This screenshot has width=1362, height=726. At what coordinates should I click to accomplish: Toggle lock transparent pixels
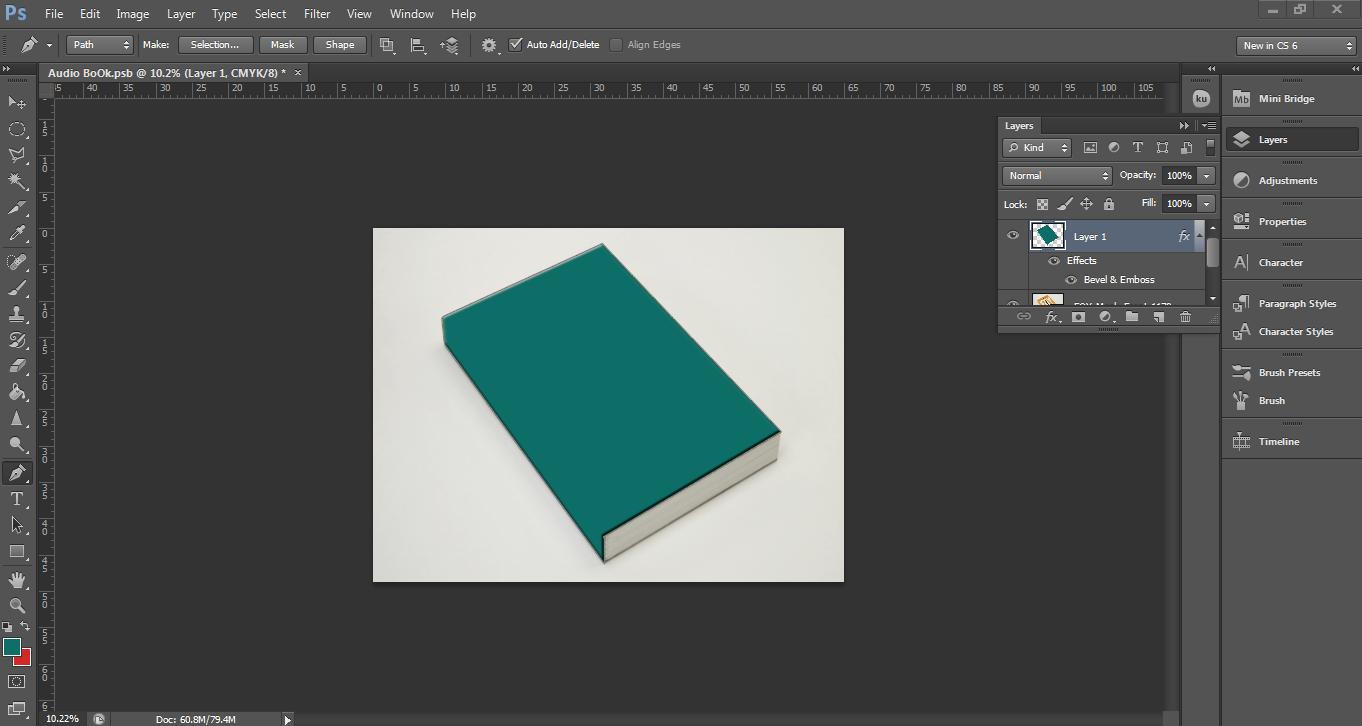1042,204
